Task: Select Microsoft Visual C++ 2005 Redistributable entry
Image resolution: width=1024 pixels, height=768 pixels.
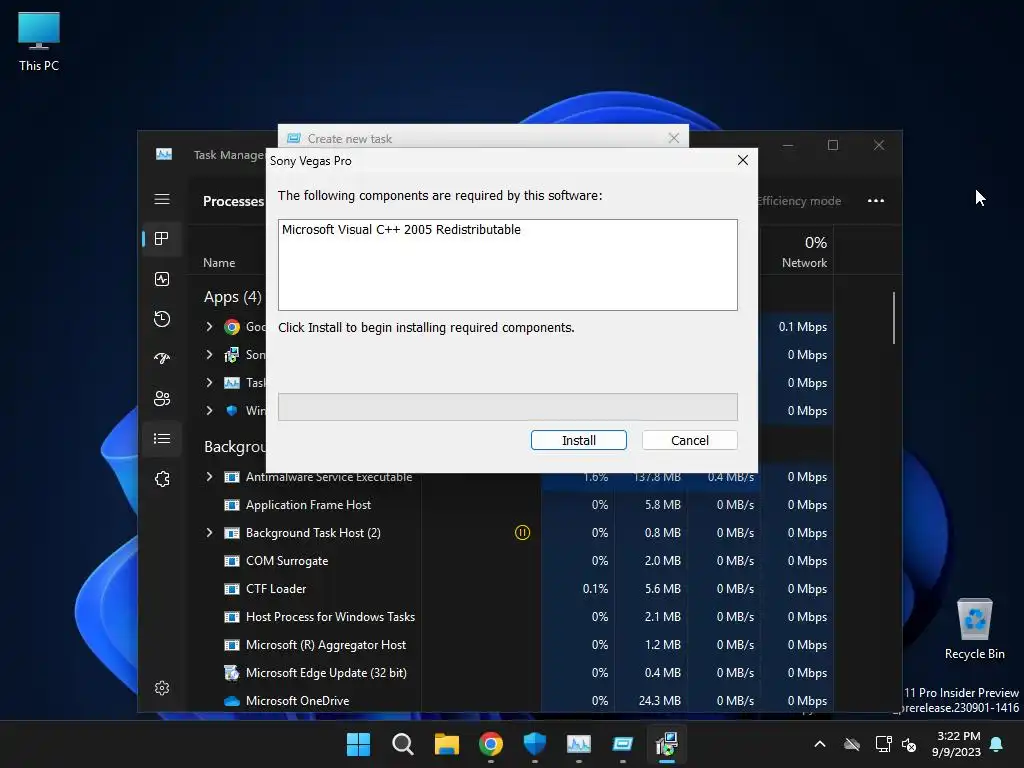Action: pos(402,230)
